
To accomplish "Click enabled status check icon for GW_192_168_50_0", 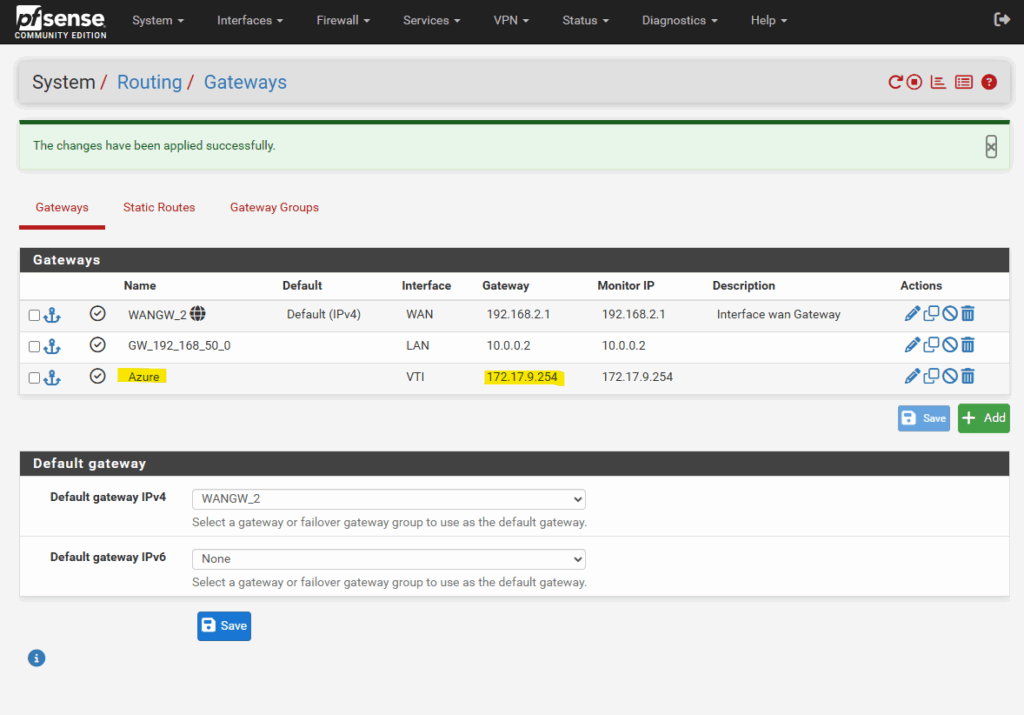I will (x=97, y=345).
